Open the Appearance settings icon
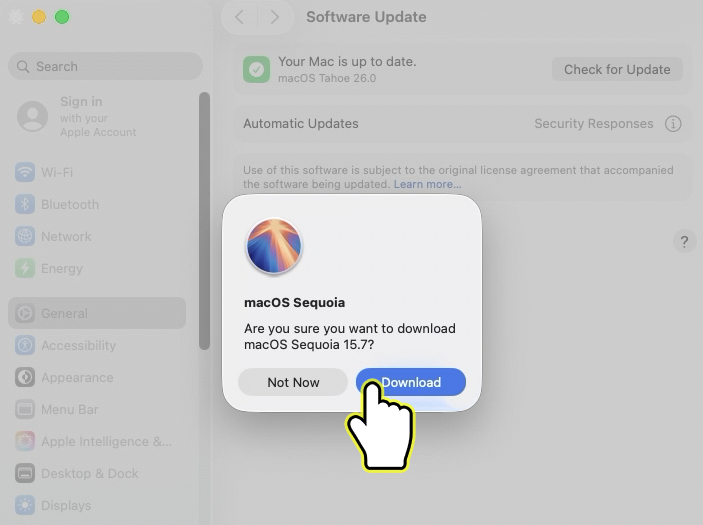This screenshot has width=703, height=525. point(25,377)
